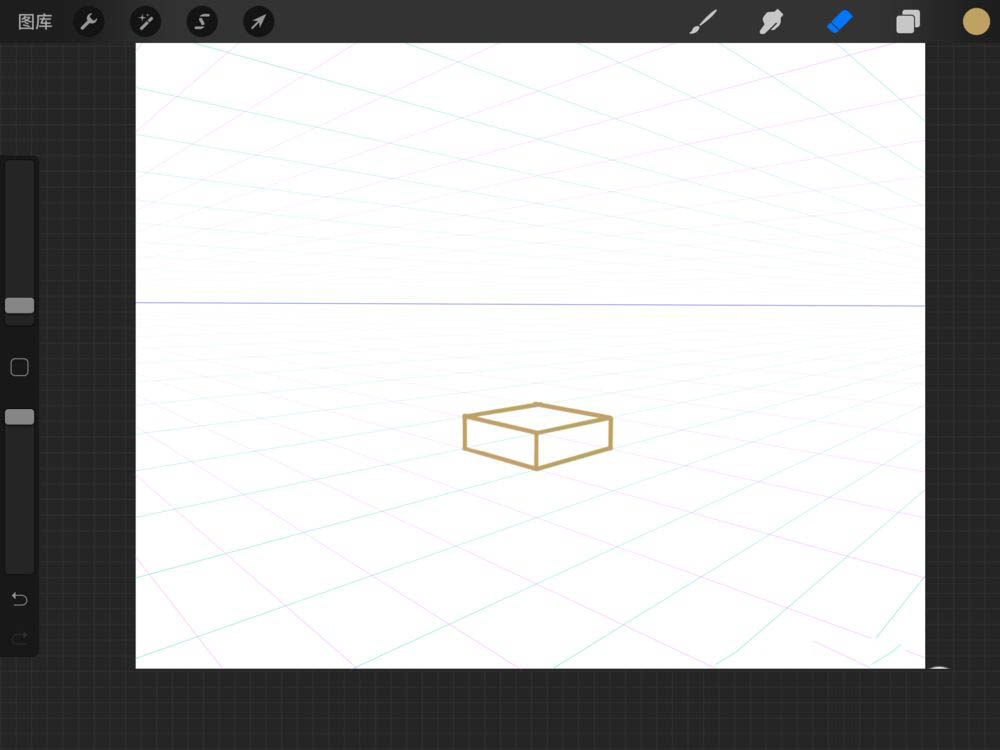Tap the horizon perspective guide line
Image resolution: width=1000 pixels, height=750 pixels.
(530, 302)
